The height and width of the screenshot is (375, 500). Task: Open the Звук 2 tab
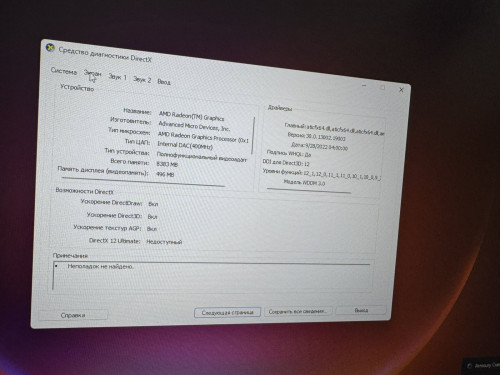coord(142,80)
